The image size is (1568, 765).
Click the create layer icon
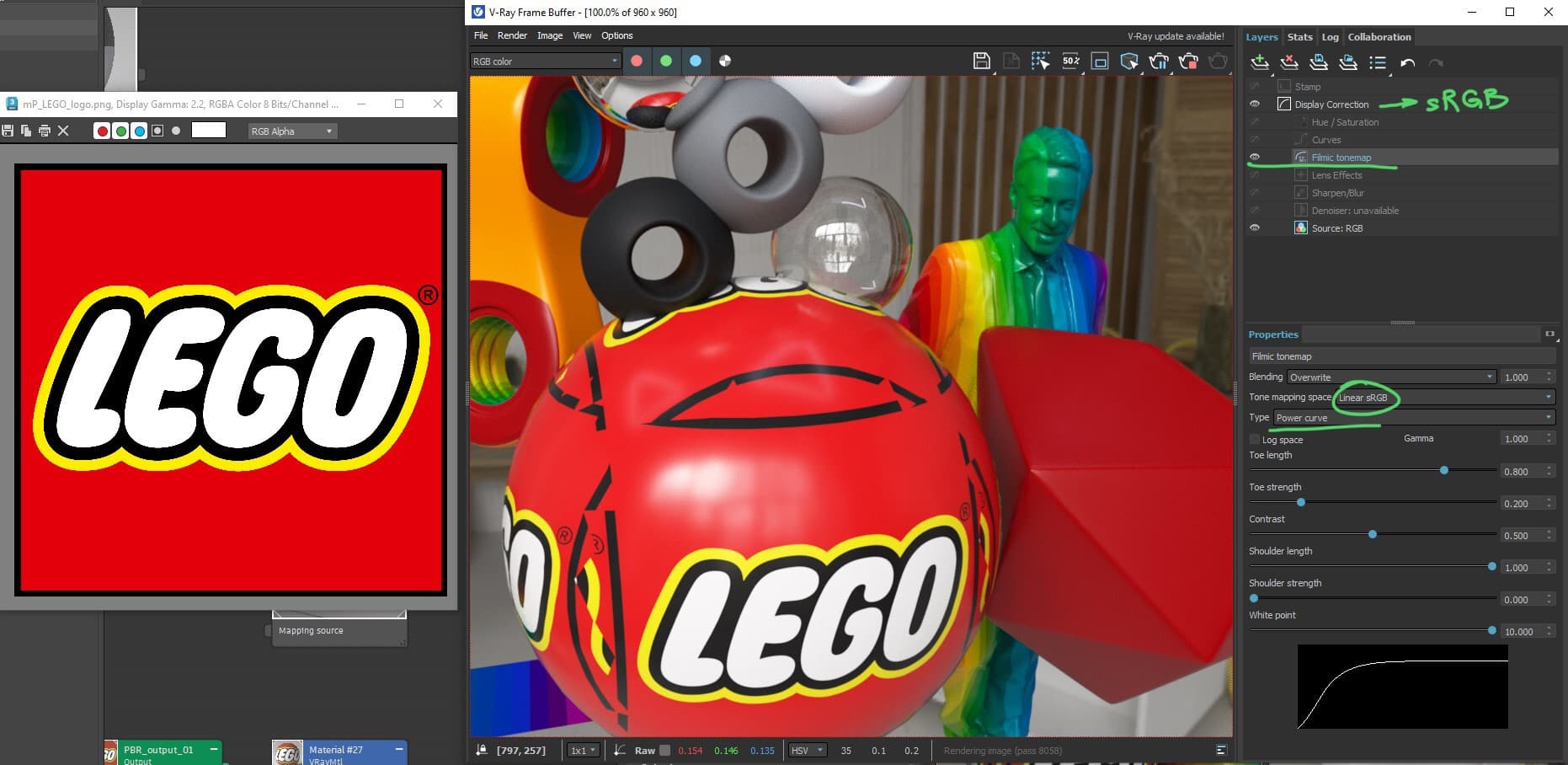click(1260, 62)
